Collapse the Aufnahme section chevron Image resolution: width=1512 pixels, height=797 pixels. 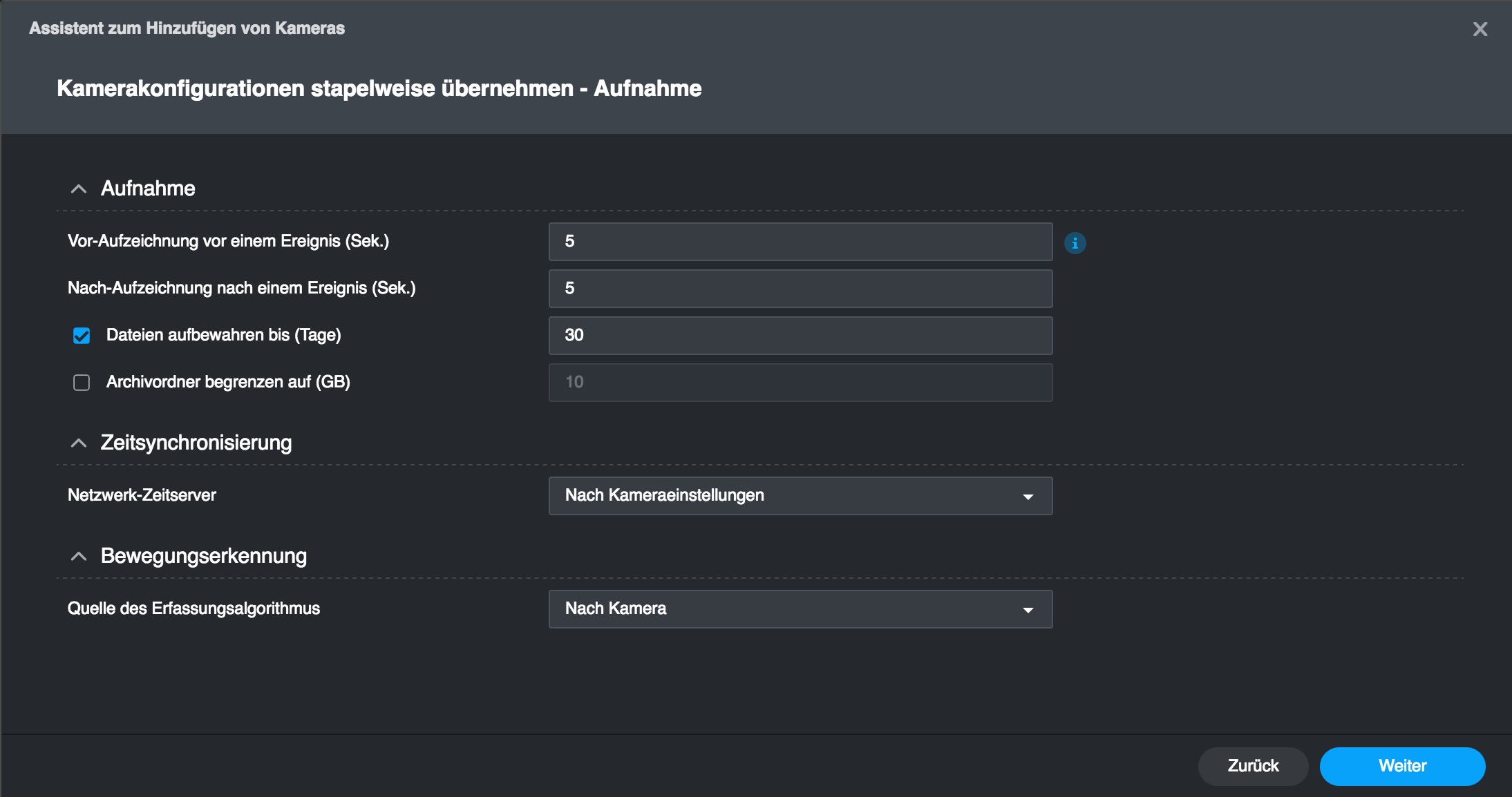point(79,189)
